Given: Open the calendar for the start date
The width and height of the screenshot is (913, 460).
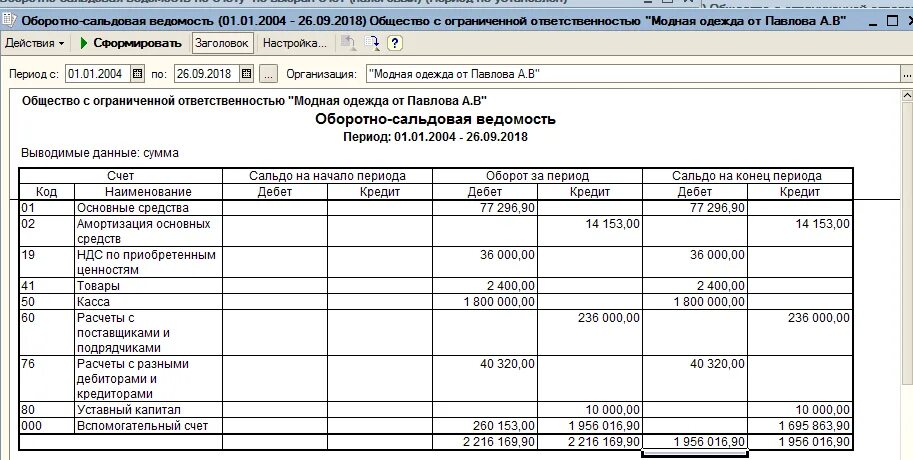Looking at the screenshot, I should (x=137, y=74).
